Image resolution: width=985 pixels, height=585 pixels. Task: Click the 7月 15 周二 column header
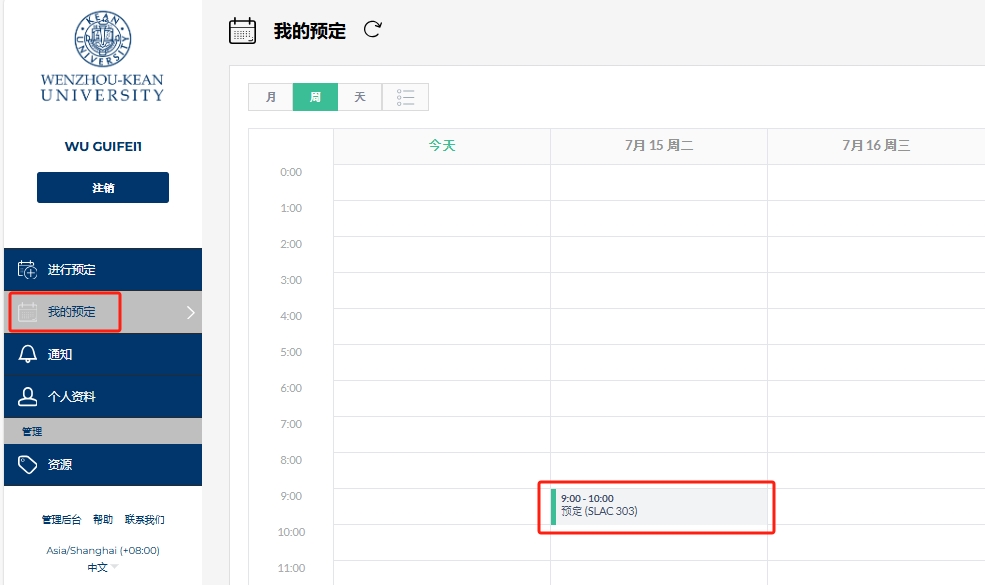pos(659,146)
